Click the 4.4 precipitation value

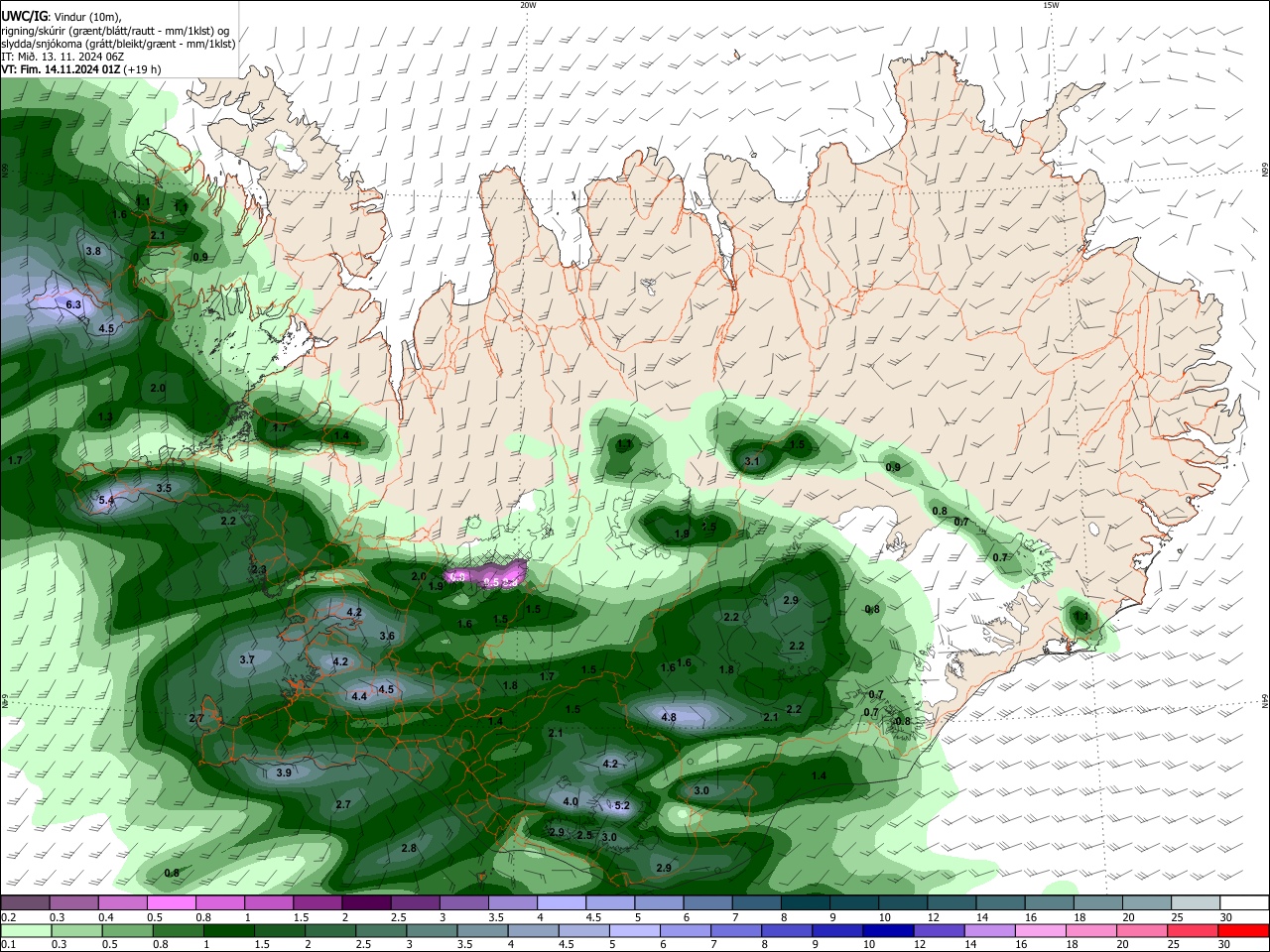point(359,697)
